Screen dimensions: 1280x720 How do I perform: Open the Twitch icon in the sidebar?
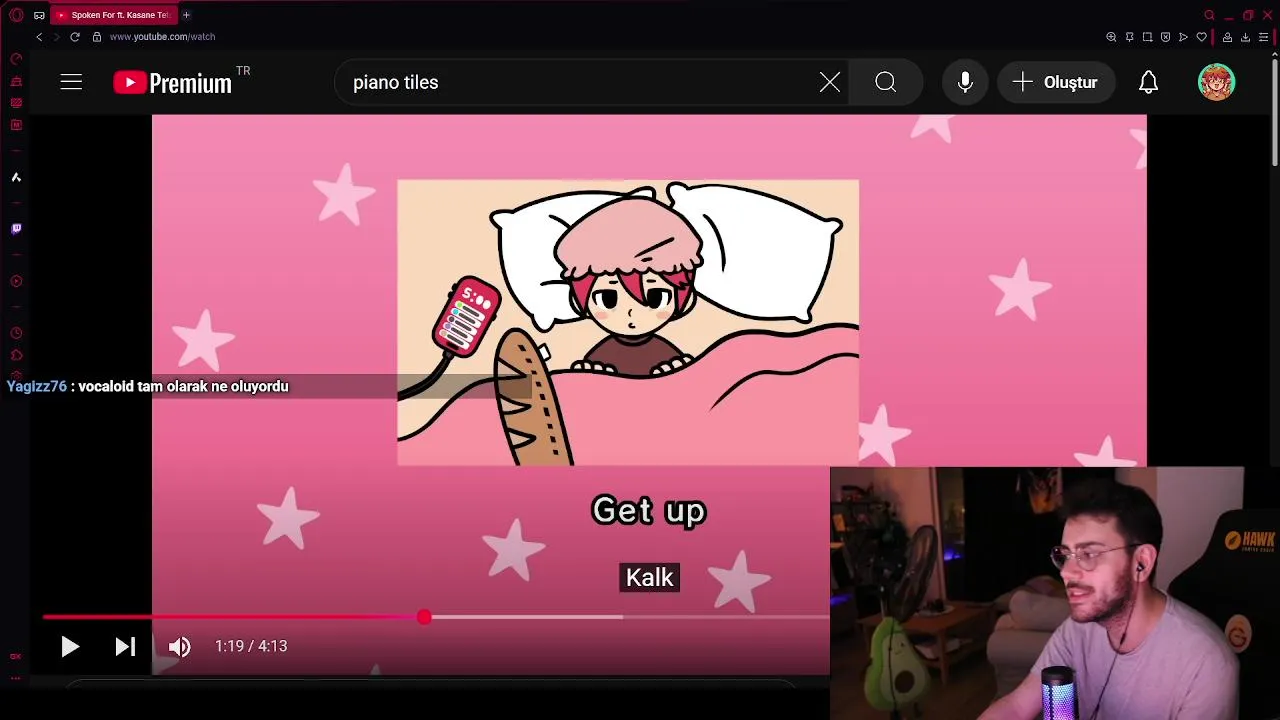pos(16,229)
